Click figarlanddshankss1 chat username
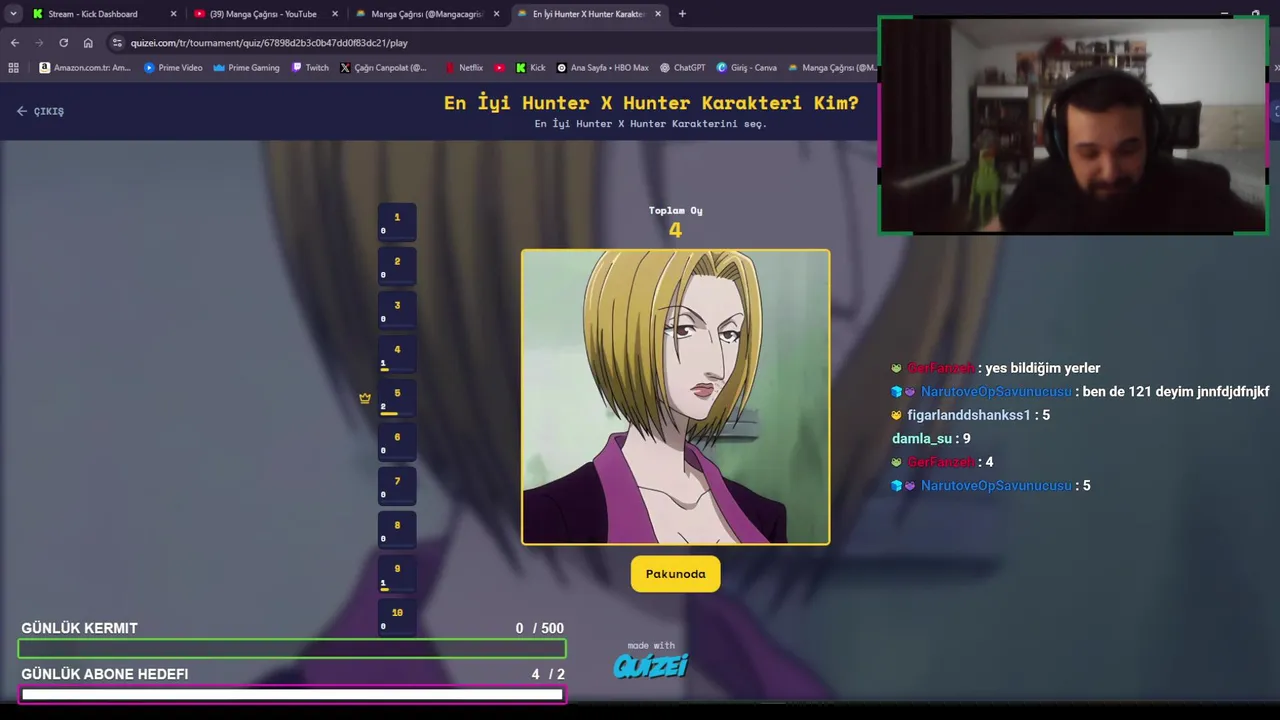The image size is (1280, 720). click(969, 415)
